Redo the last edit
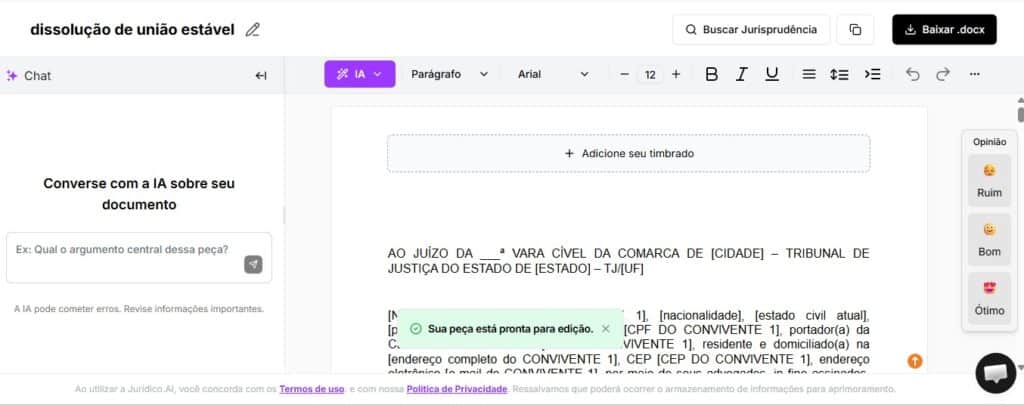 [942, 74]
